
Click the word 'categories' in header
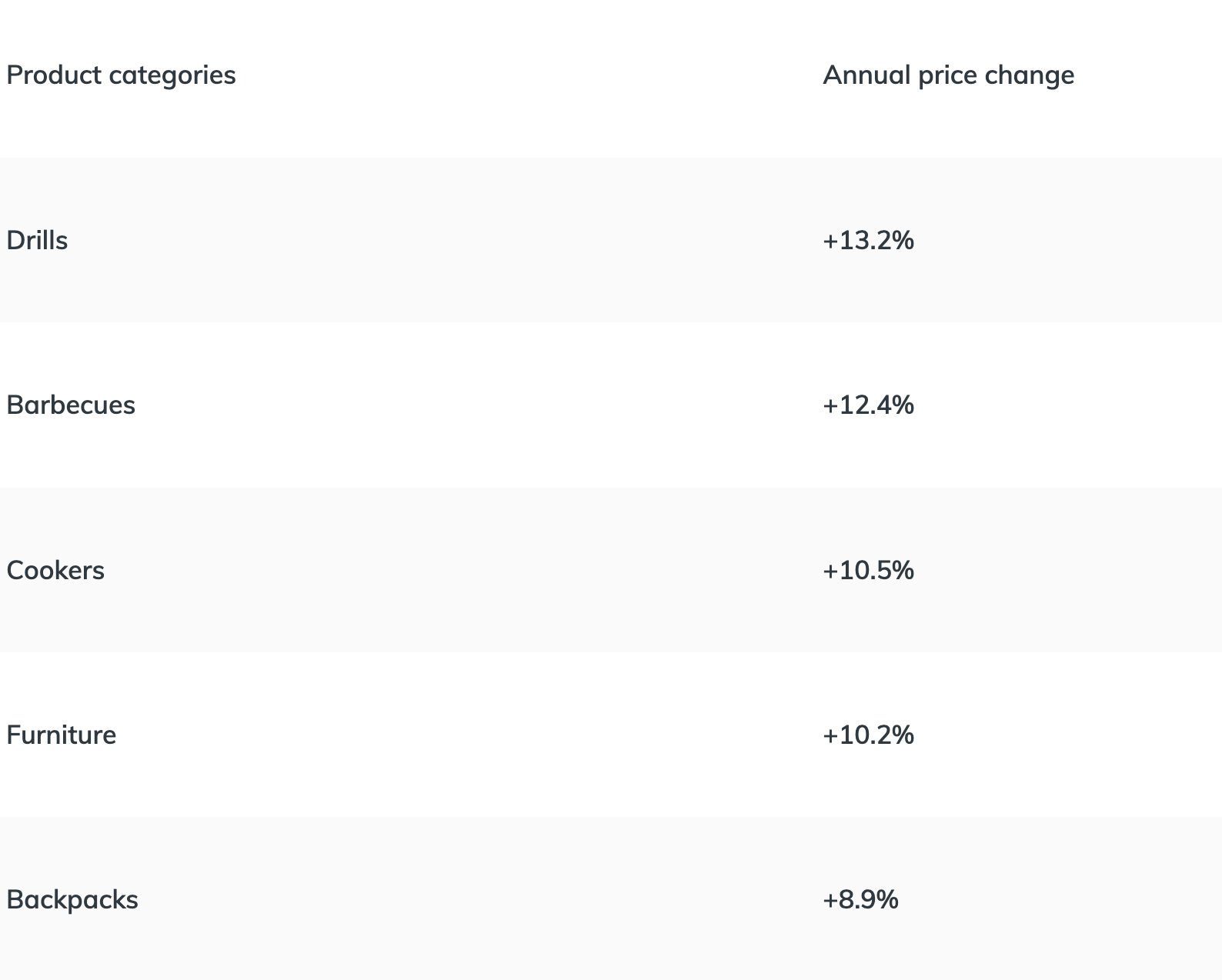(x=172, y=76)
